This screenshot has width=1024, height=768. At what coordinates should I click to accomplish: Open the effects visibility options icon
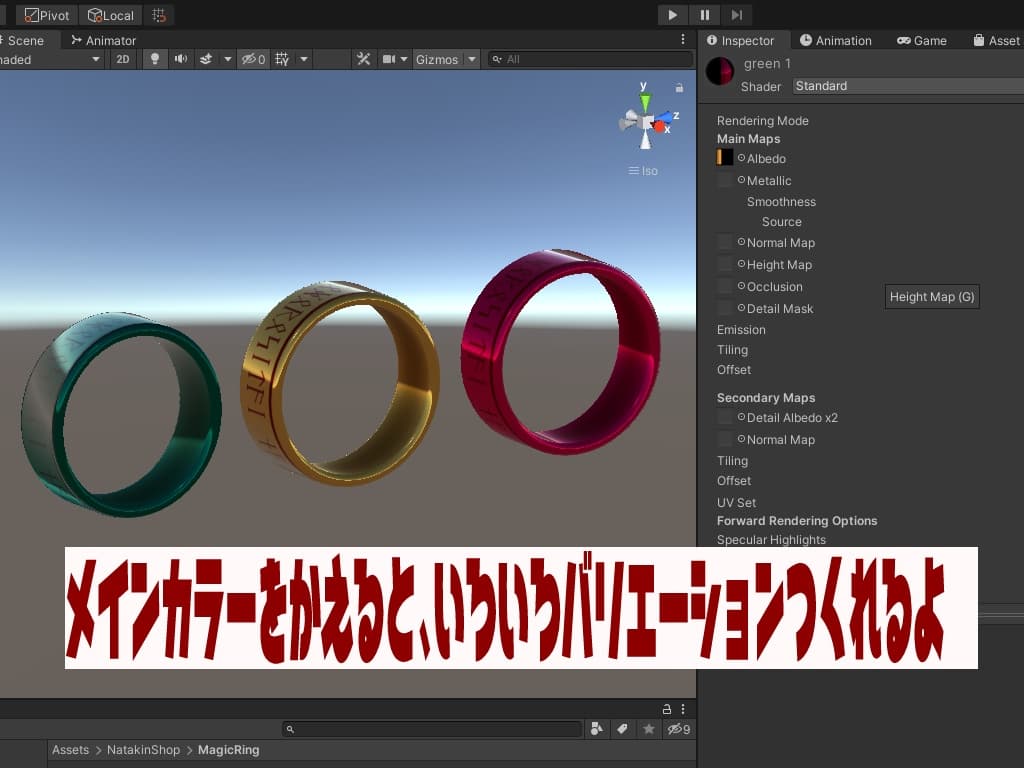point(206,59)
